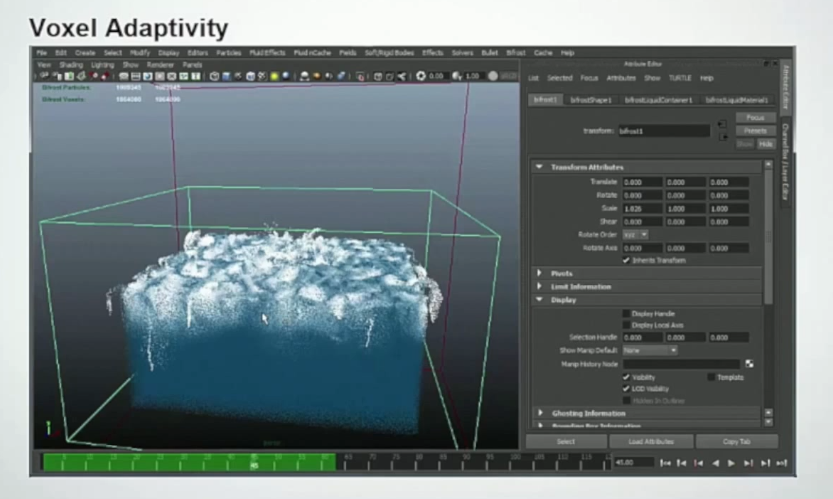The width and height of the screenshot is (833, 499).
Task: Go to the start of the playback range
Action: click(665, 463)
